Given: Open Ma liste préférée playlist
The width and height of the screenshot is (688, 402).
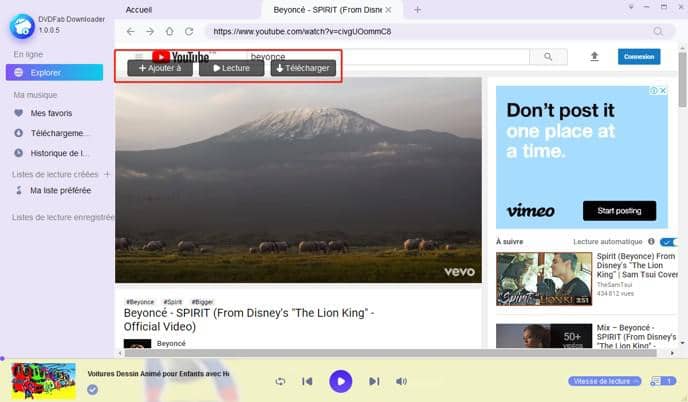Looking at the screenshot, I should (x=54, y=190).
